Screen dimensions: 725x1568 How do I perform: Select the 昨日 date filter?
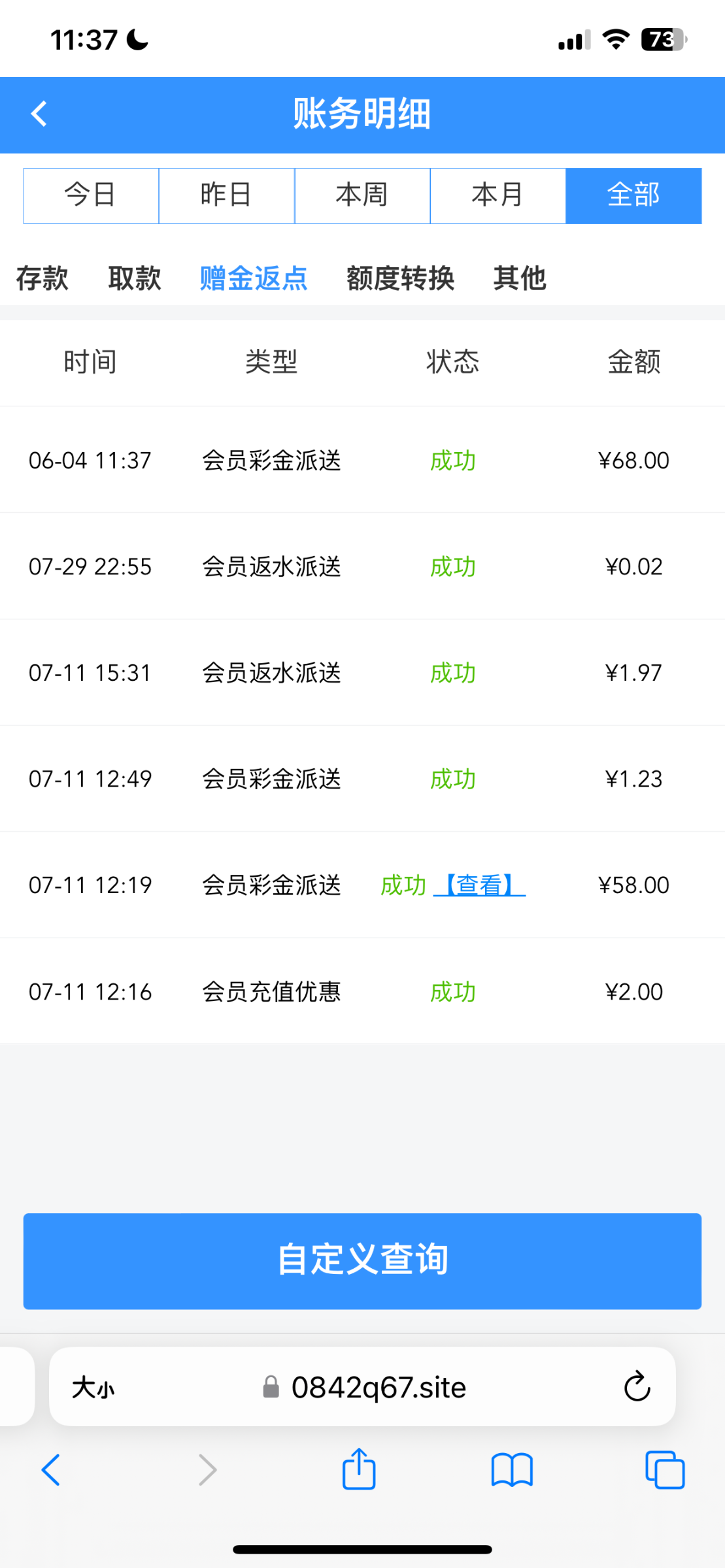(226, 195)
